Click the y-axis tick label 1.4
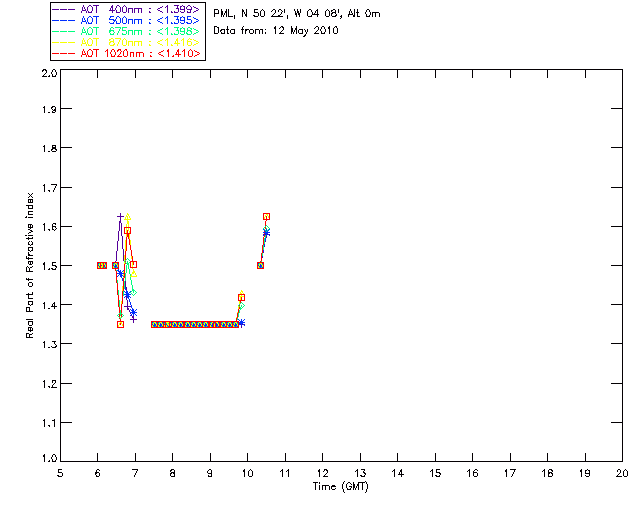640x512 pixels. [49, 305]
